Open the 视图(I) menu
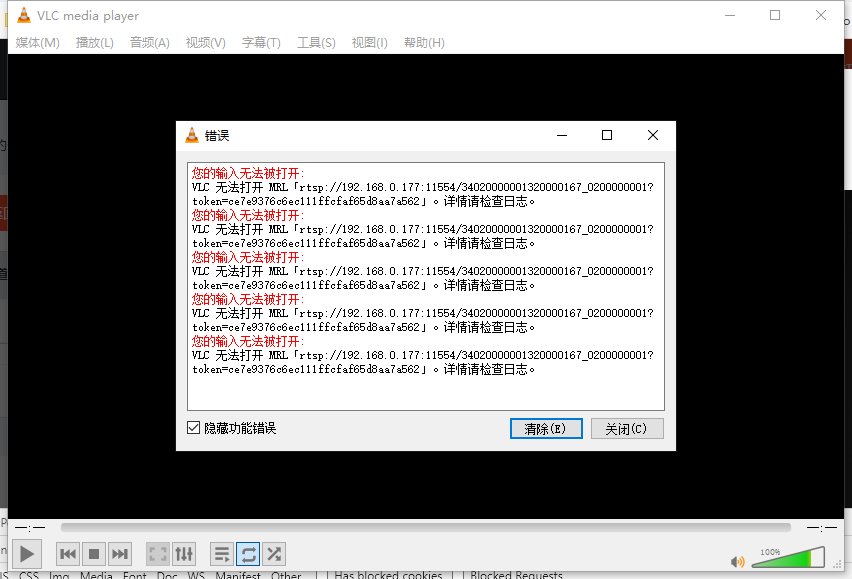The image size is (852, 579). point(369,43)
